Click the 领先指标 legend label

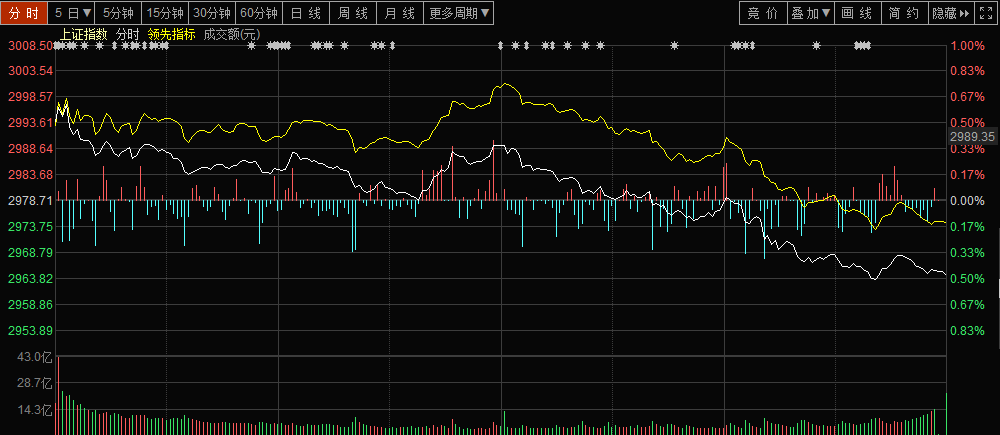pos(171,35)
